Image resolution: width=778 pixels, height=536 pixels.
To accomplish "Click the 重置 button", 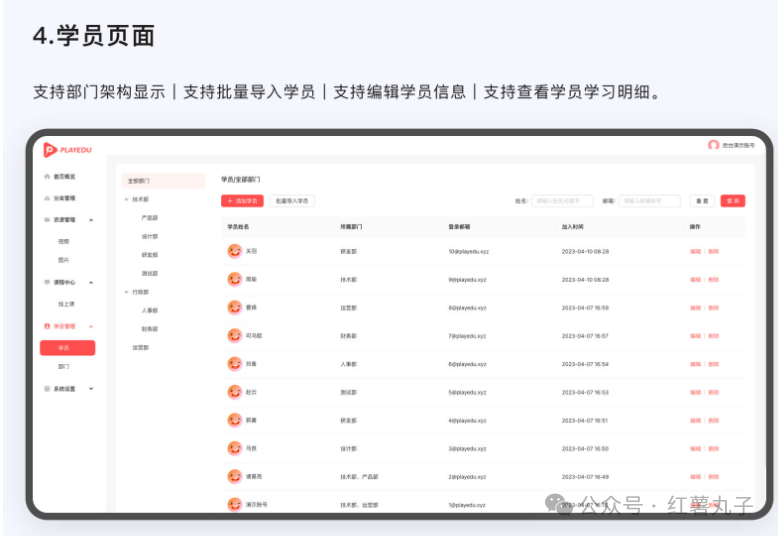I will (x=702, y=201).
